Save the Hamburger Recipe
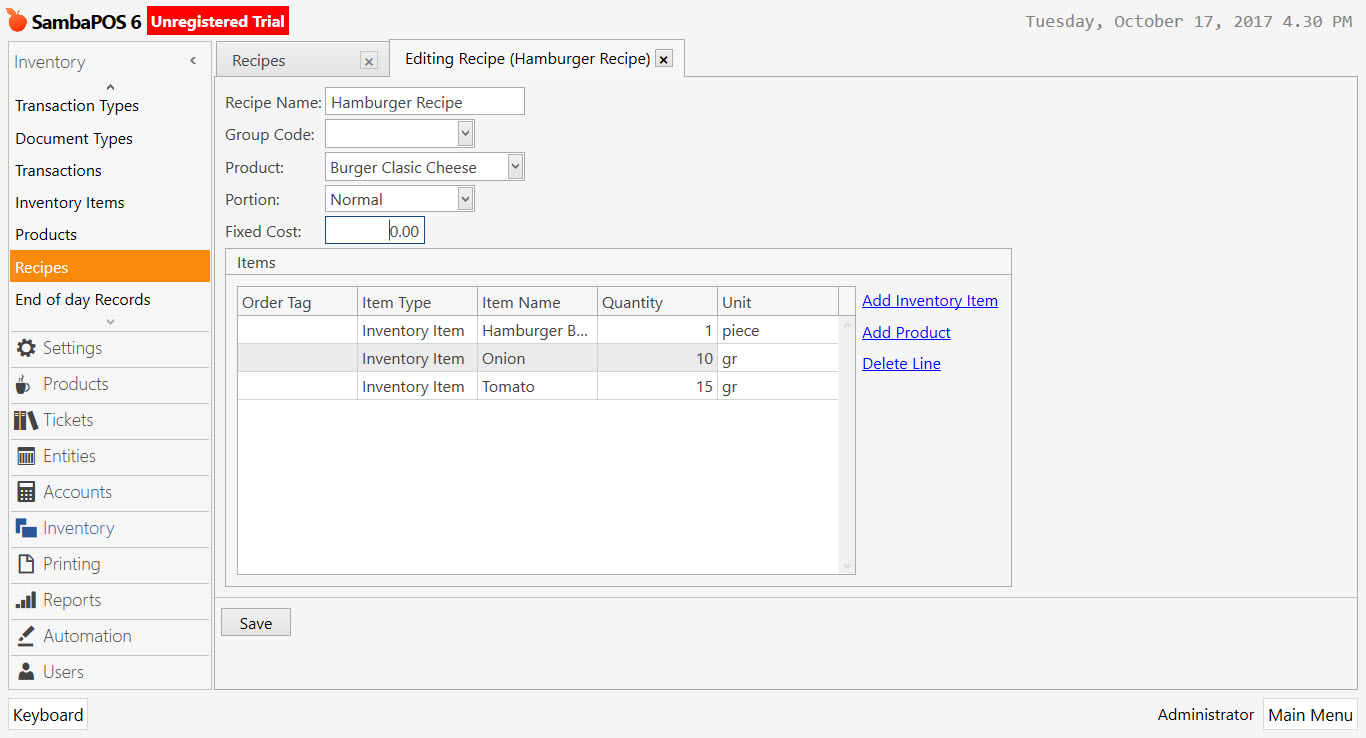The image size is (1366, 738). pos(255,622)
